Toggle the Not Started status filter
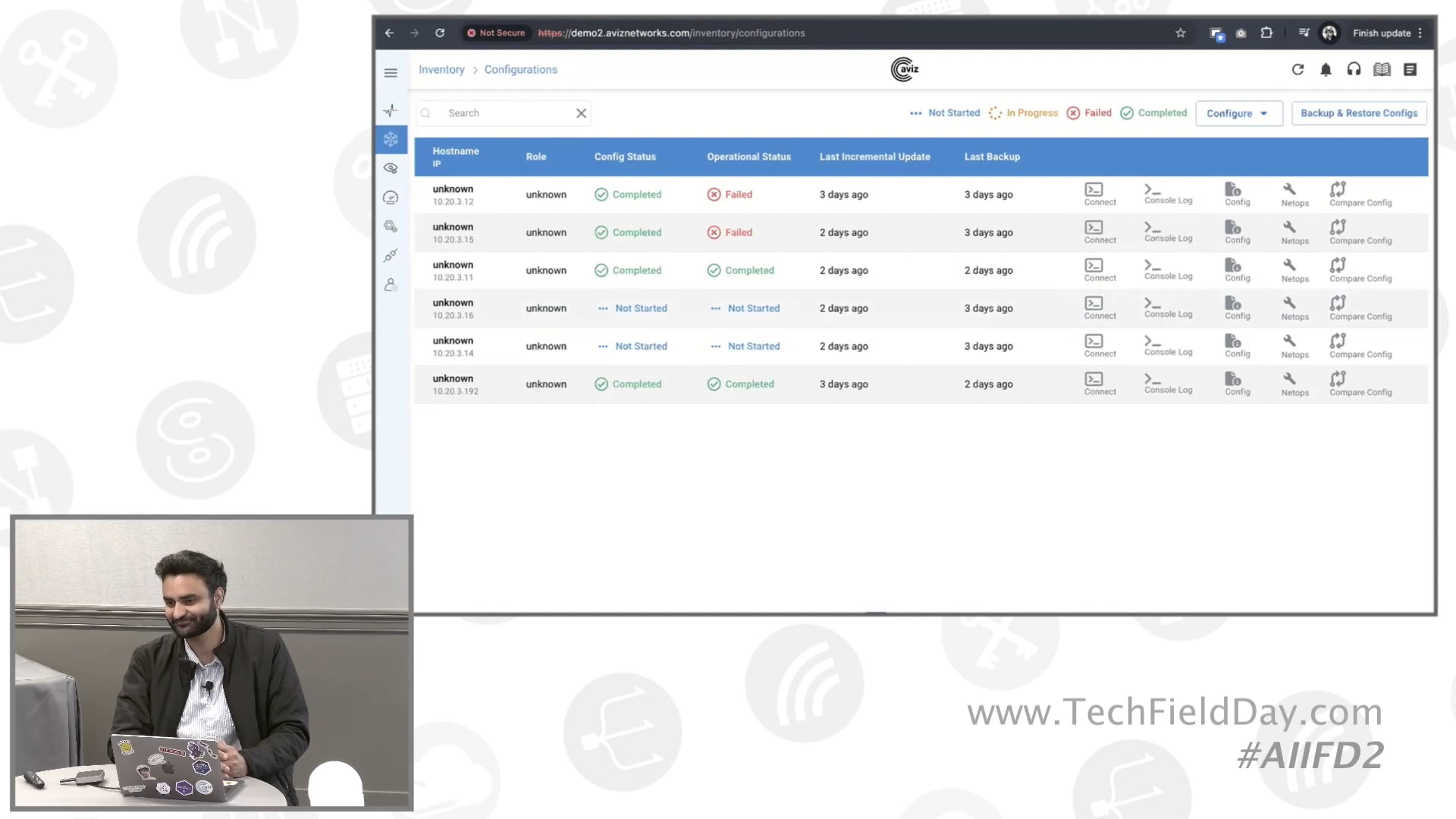 (x=945, y=113)
